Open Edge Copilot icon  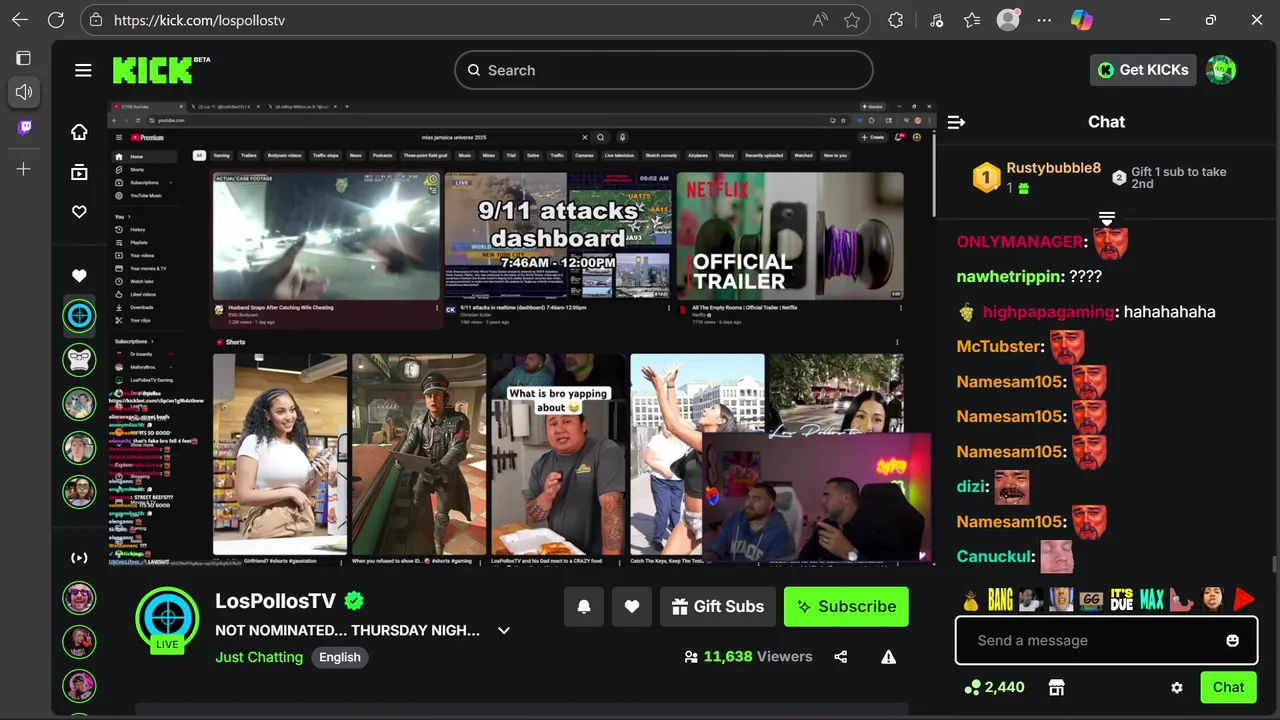point(1082,20)
